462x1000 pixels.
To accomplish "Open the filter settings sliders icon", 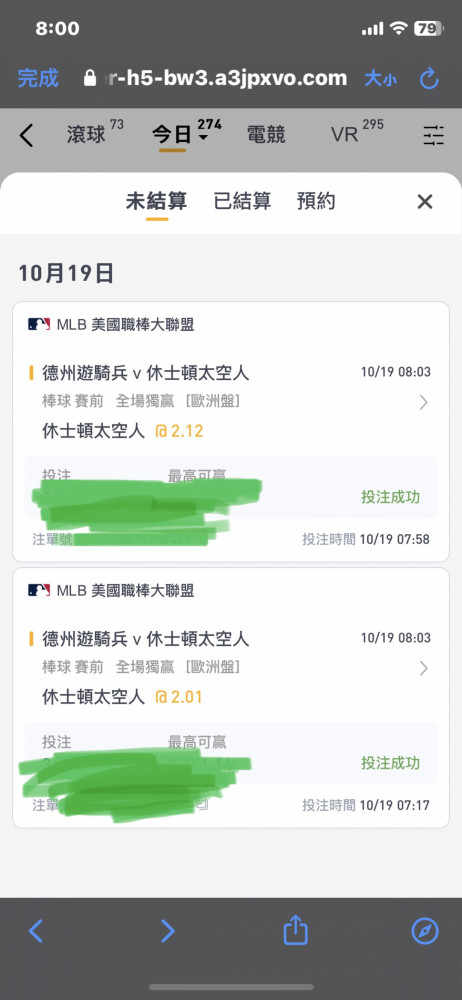I will [433, 135].
